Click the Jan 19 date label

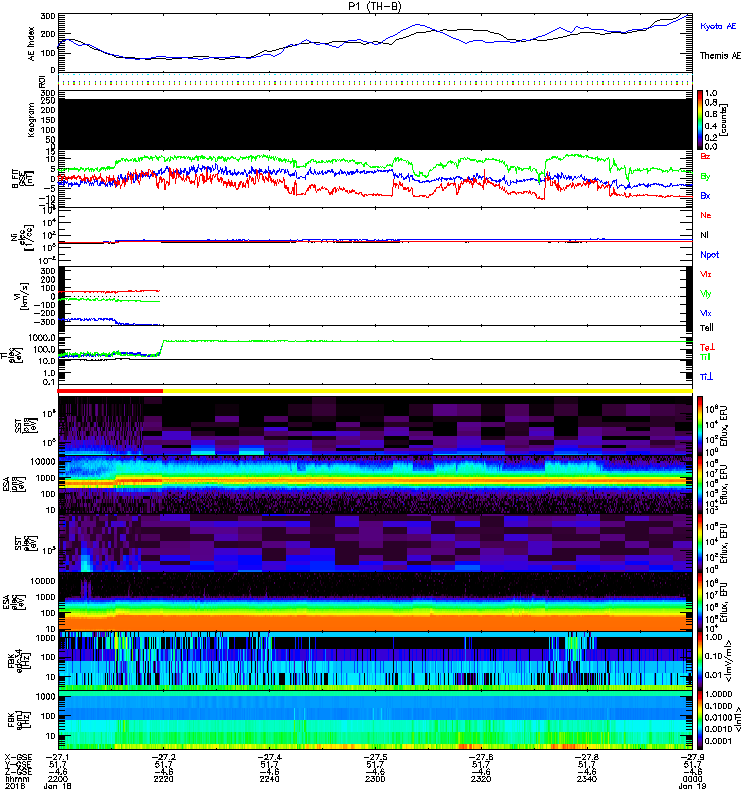pos(692,786)
